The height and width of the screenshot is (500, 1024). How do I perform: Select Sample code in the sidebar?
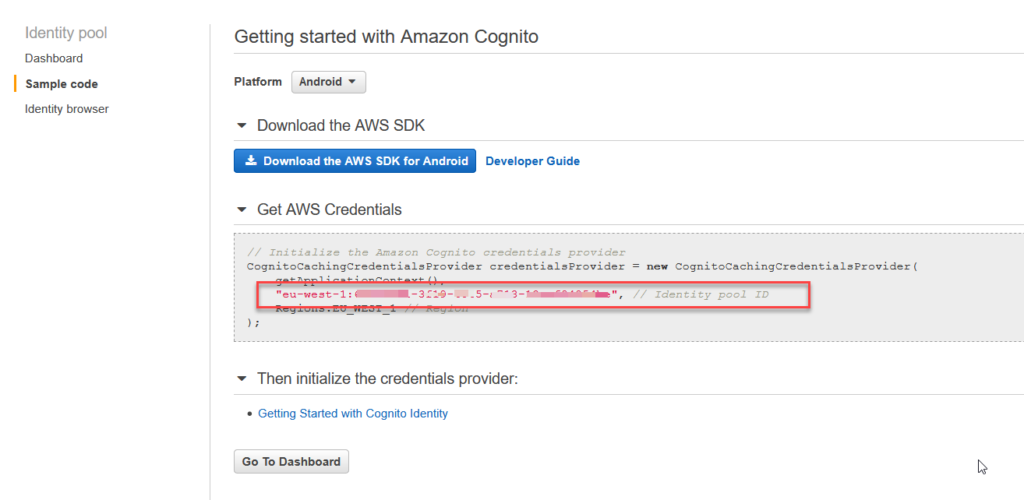(61, 84)
